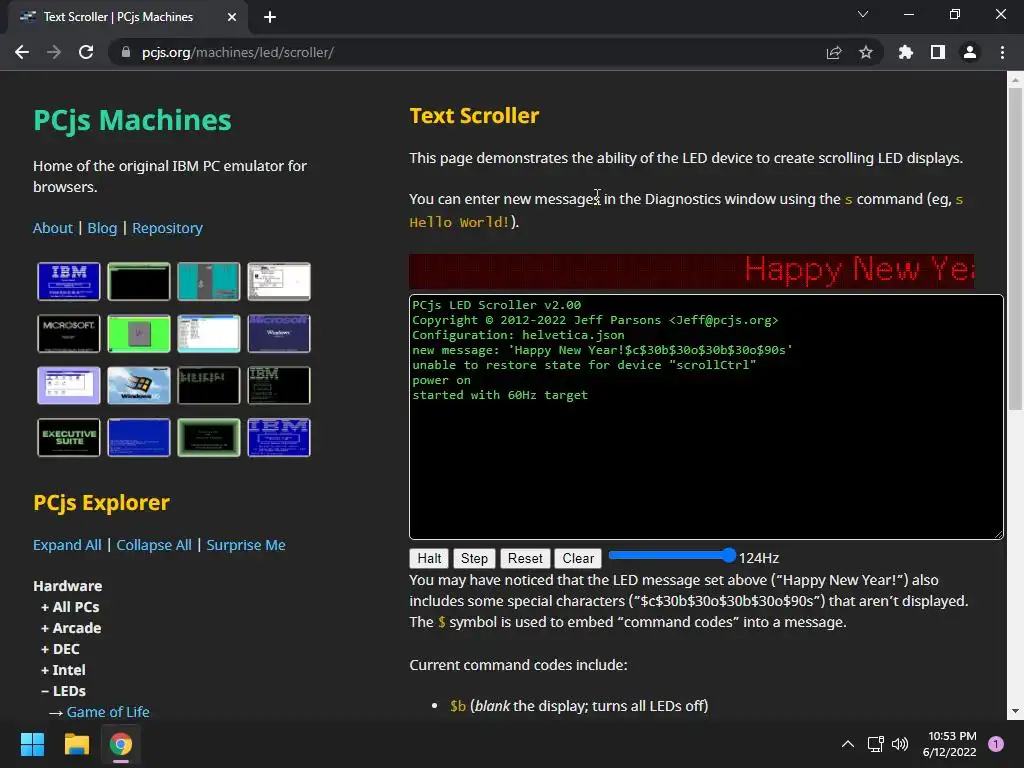Open the tab search chevron
The image size is (1024, 768).
pyautogui.click(x=863, y=14)
